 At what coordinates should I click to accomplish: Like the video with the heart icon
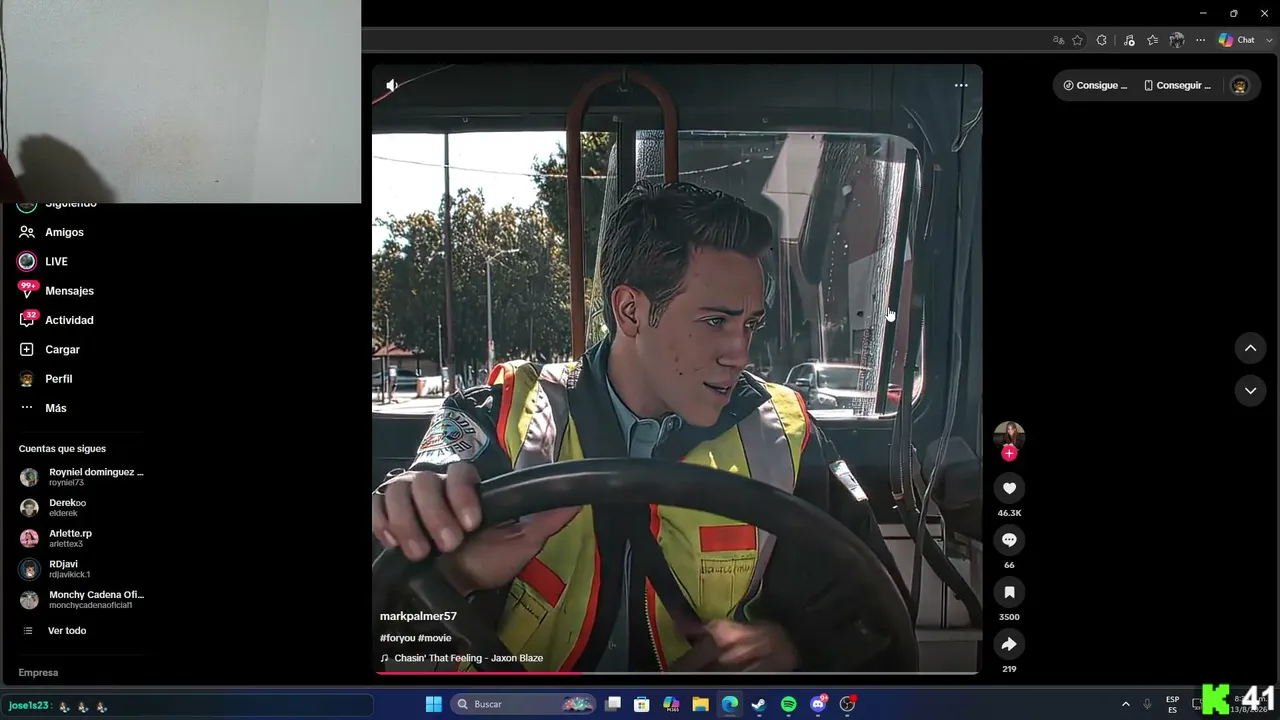click(1009, 488)
